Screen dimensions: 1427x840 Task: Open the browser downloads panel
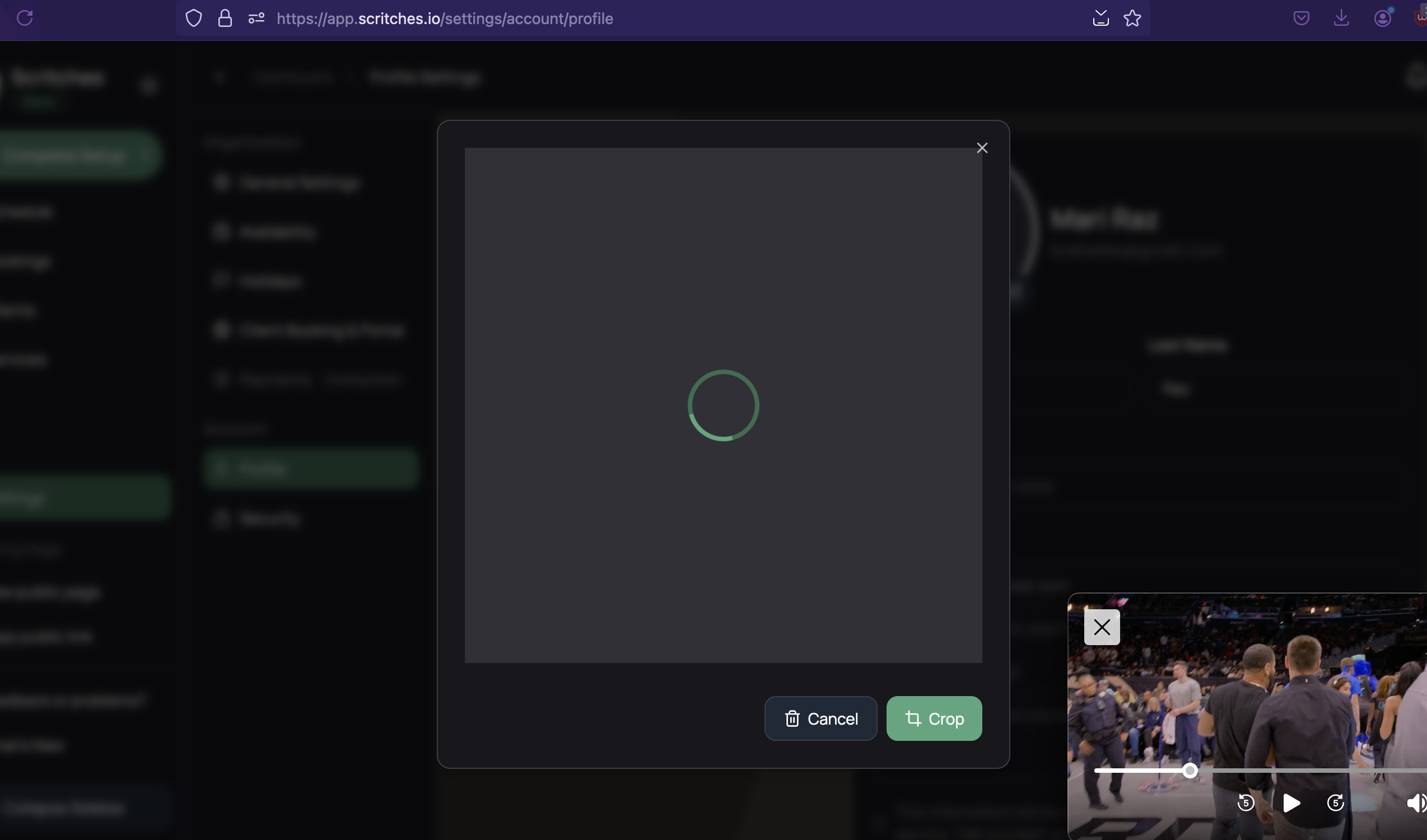1341,18
